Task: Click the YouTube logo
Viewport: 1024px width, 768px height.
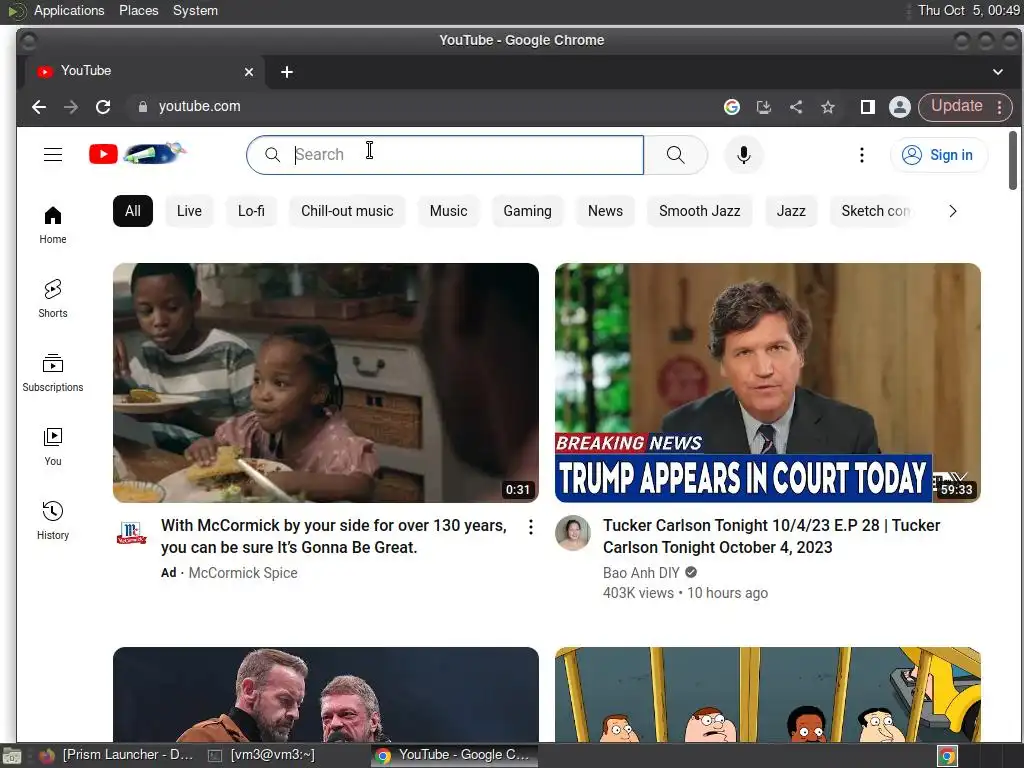Action: coord(138,154)
